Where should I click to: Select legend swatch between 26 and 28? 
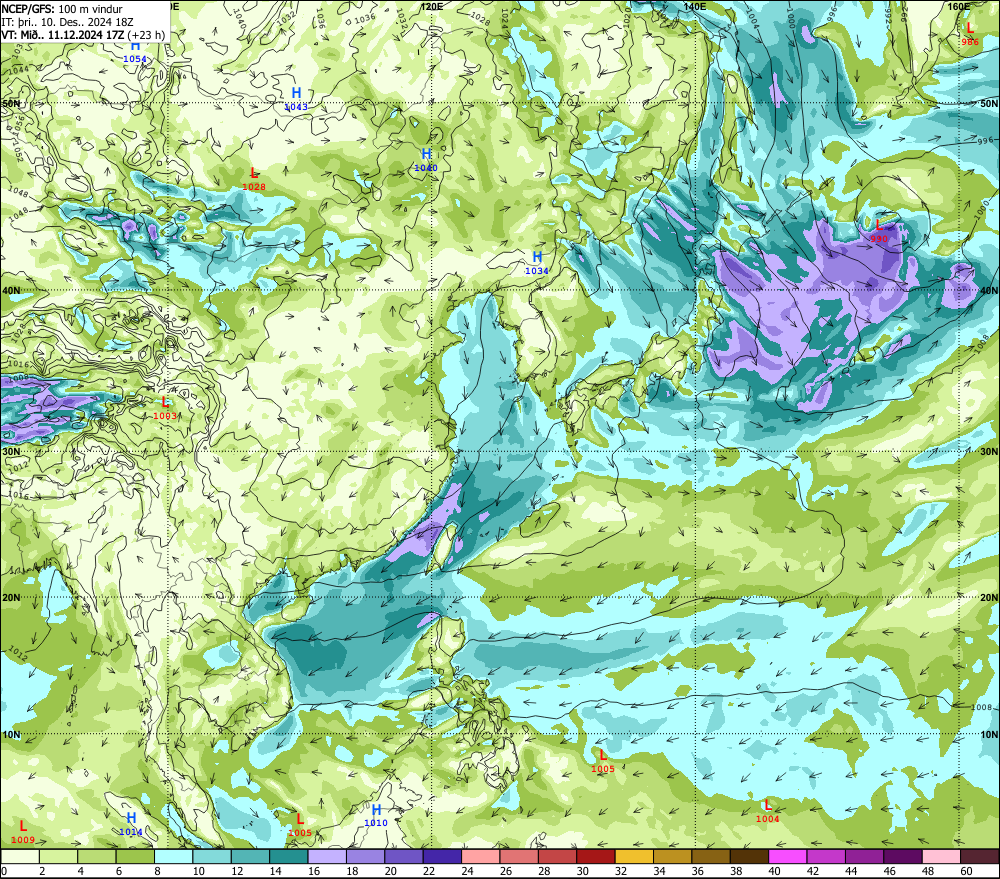[519, 857]
